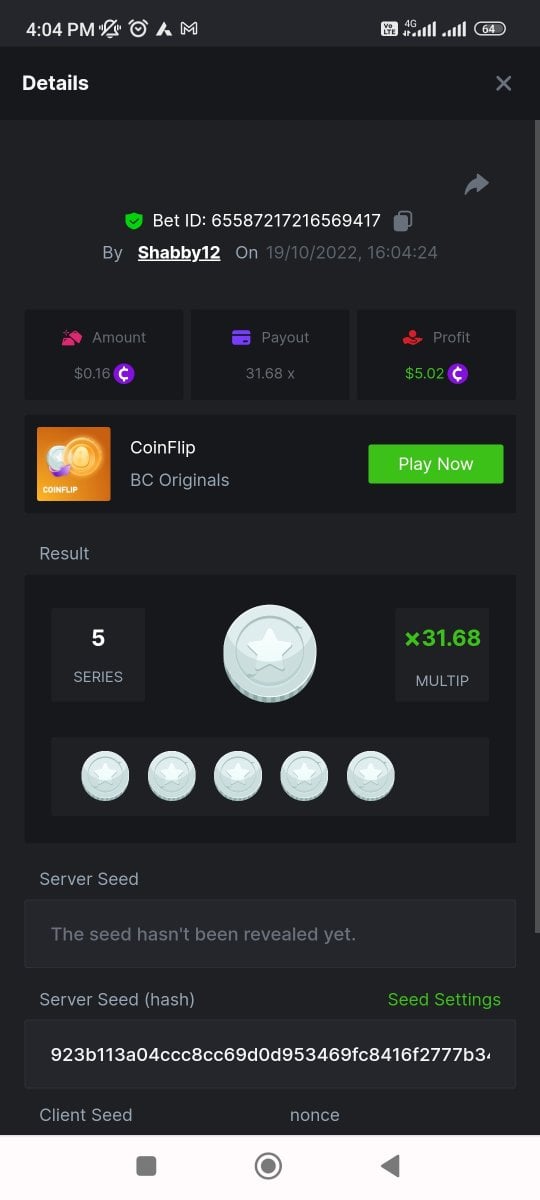Viewport: 540px width, 1200px height.
Task: Tap the Amount money icon
Action: click(71, 338)
